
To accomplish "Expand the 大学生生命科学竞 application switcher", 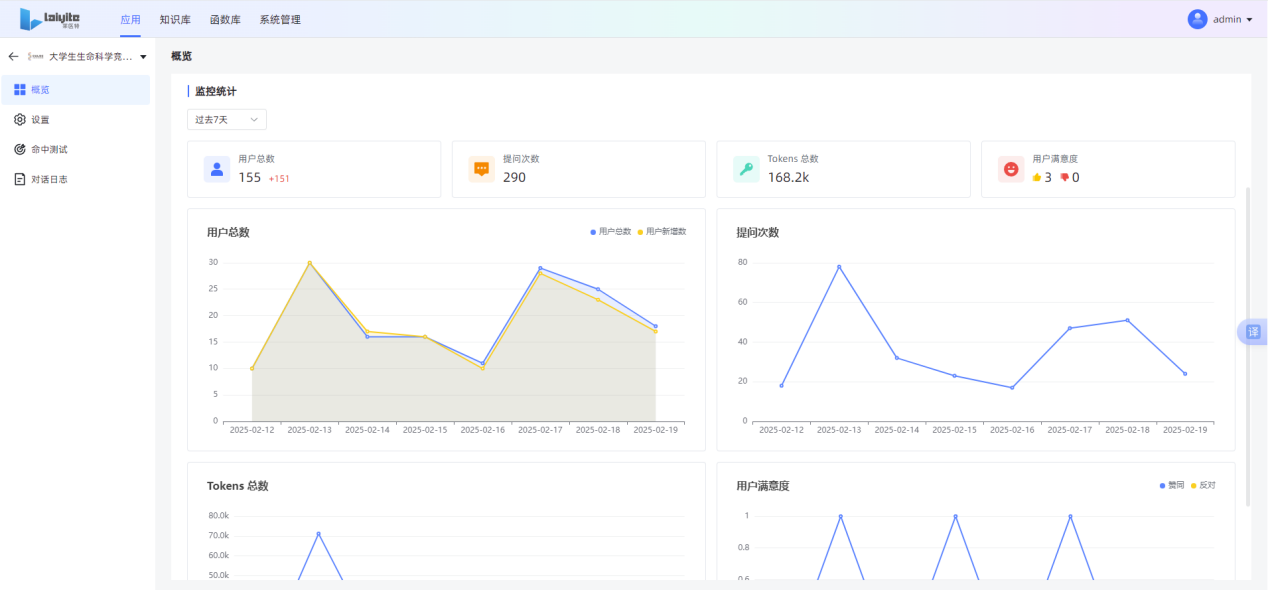I will pyautogui.click(x=143, y=57).
